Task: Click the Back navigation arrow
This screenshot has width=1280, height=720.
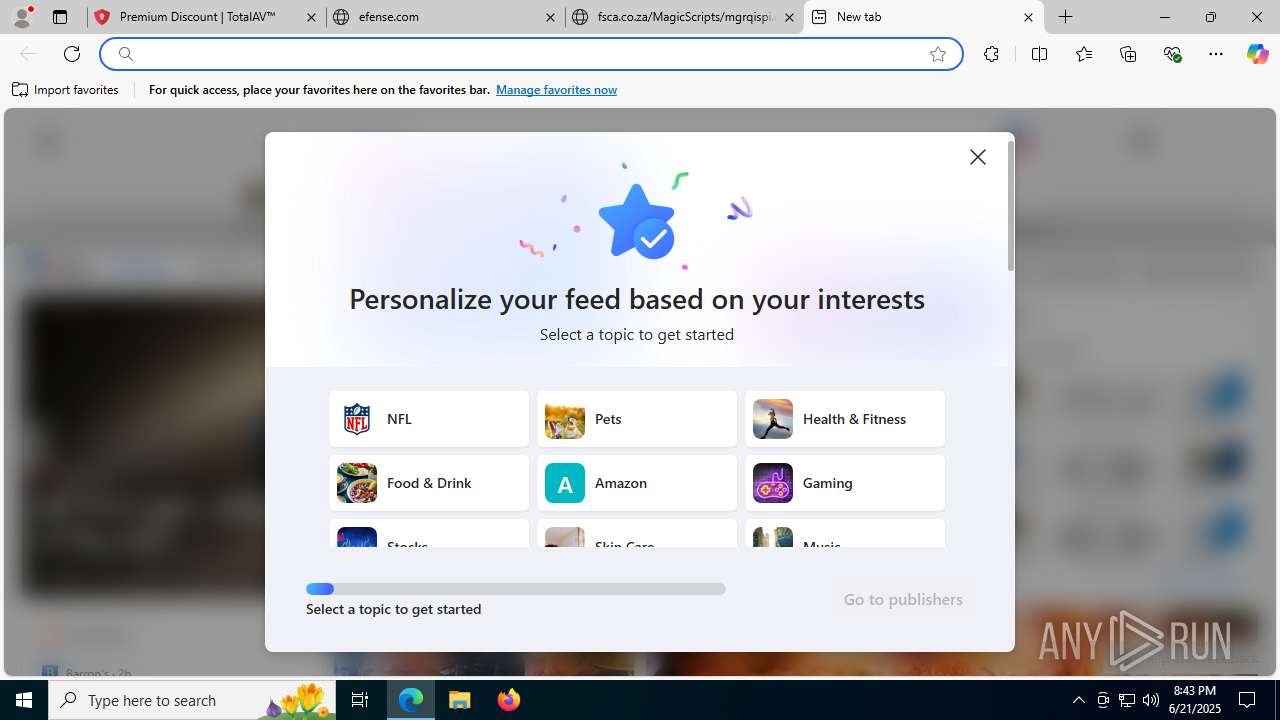Action: 28,54
